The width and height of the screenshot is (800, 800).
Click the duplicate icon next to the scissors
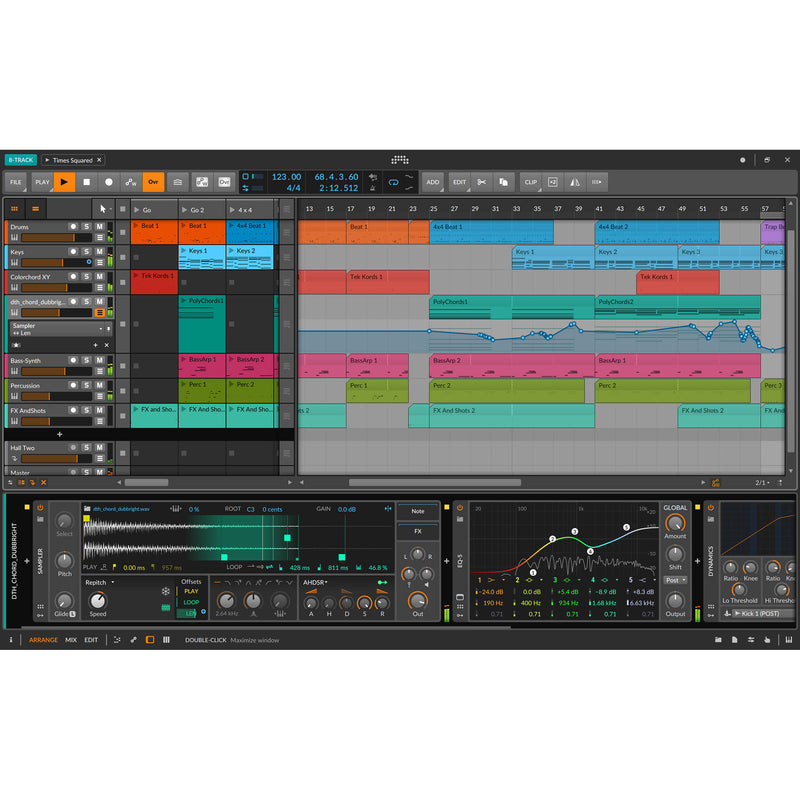click(503, 182)
